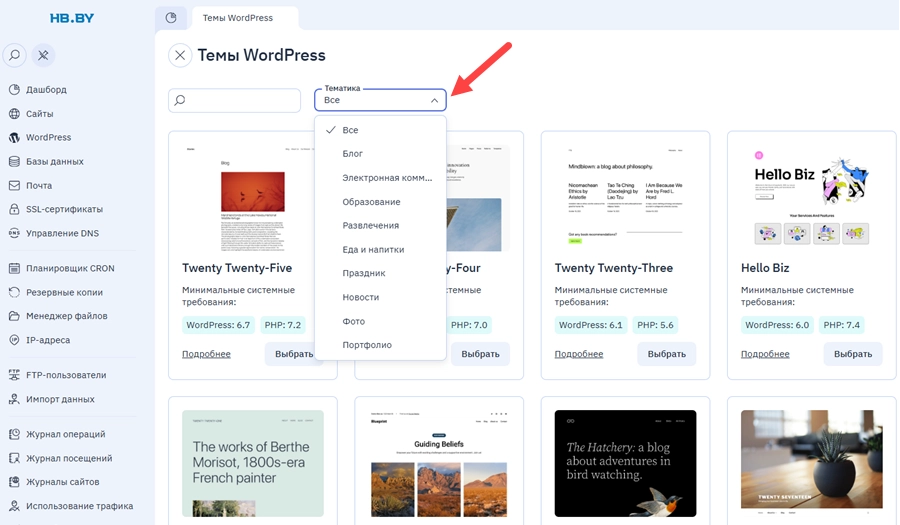
Task: Click the WordPress: 6.7 requirement badge
Action: [218, 325]
